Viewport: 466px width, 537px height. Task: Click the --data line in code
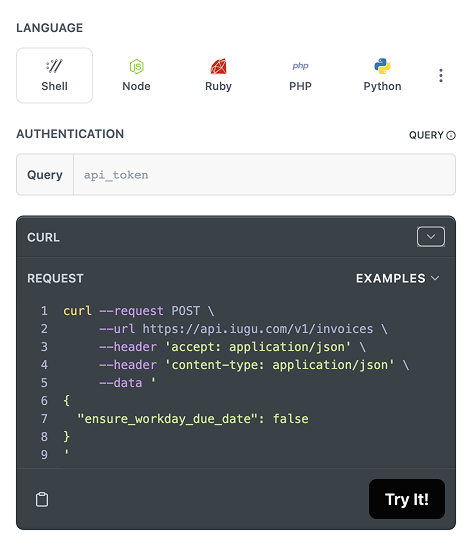[x=127, y=383]
